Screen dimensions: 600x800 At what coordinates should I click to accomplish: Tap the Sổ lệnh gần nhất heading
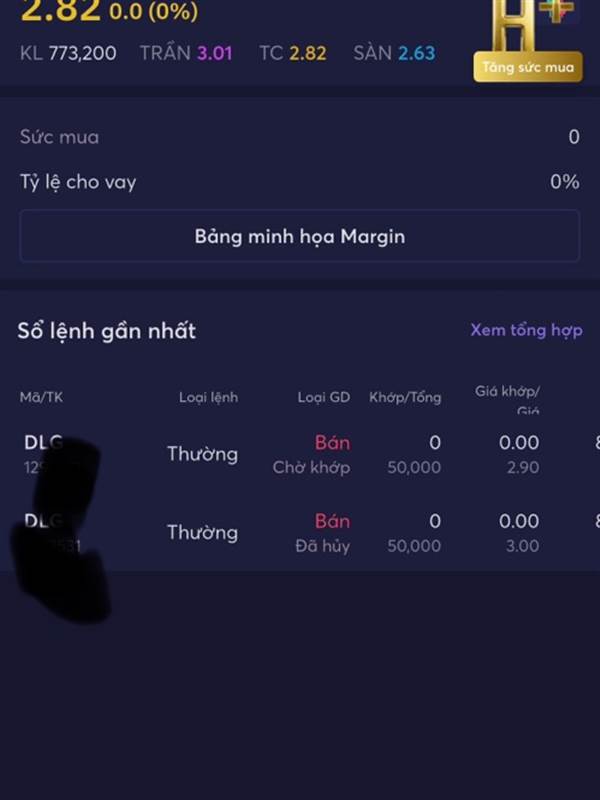107,331
